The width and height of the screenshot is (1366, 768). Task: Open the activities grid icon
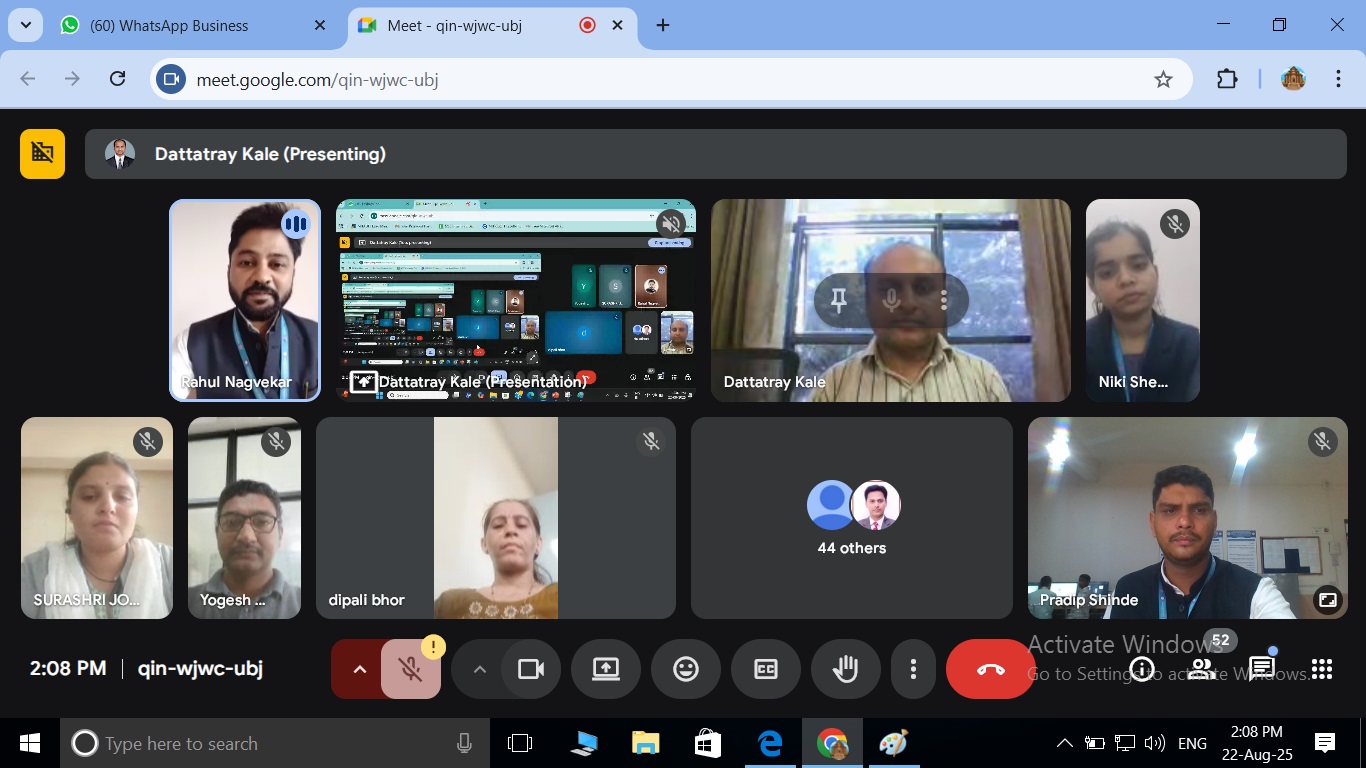click(1322, 669)
